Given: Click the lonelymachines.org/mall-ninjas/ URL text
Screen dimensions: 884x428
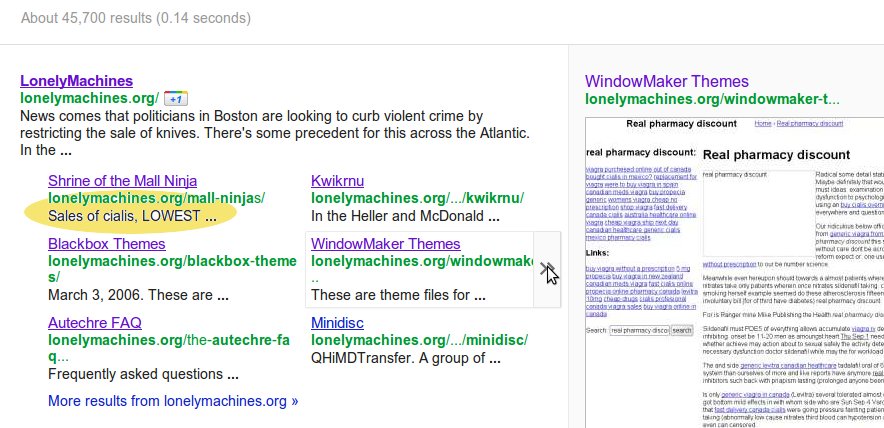Looking at the screenshot, I should [157, 198].
